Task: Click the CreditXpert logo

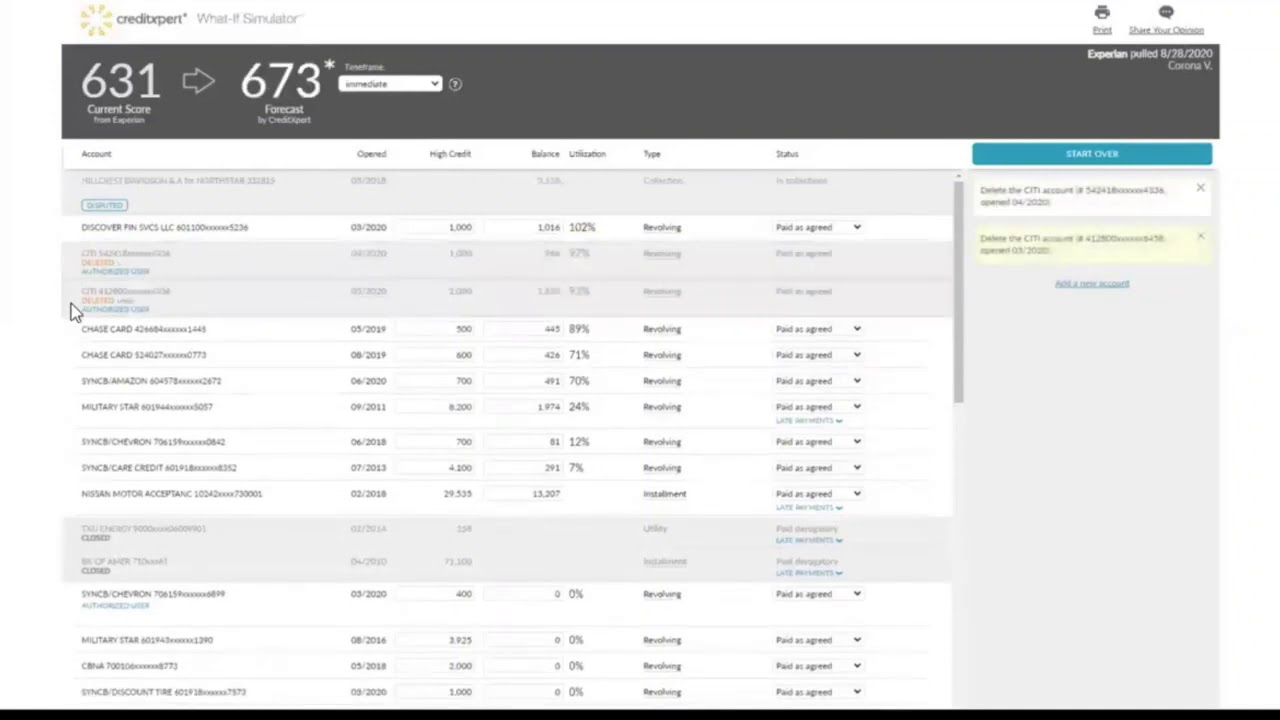Action: point(133,19)
